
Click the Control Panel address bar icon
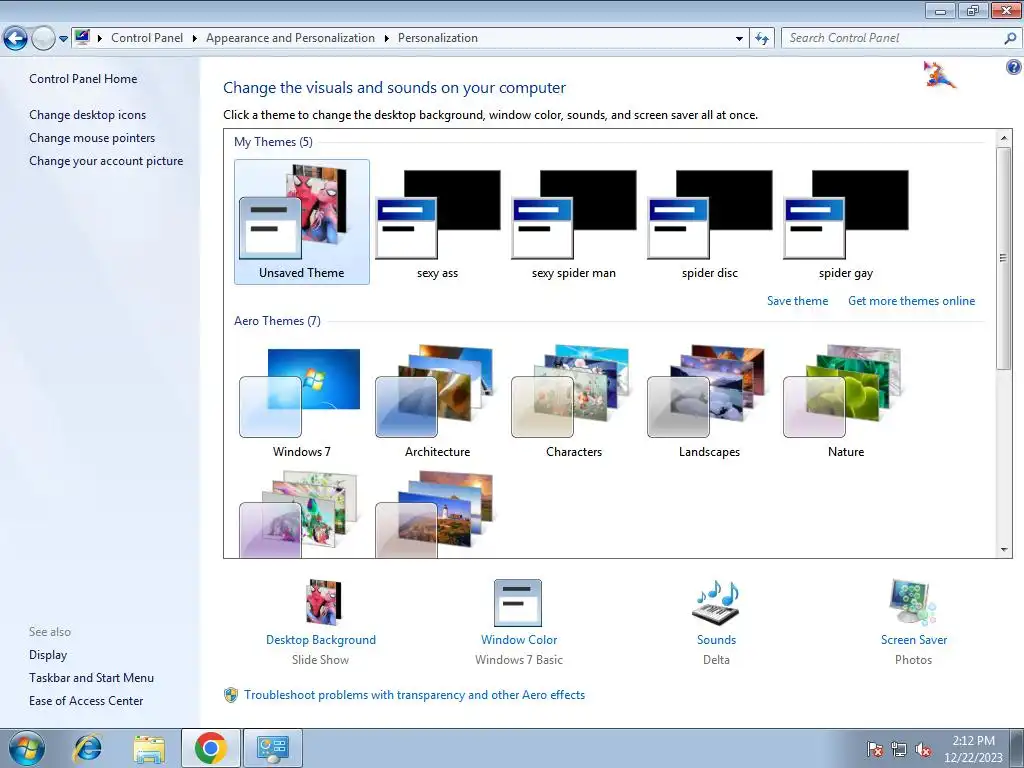82,37
